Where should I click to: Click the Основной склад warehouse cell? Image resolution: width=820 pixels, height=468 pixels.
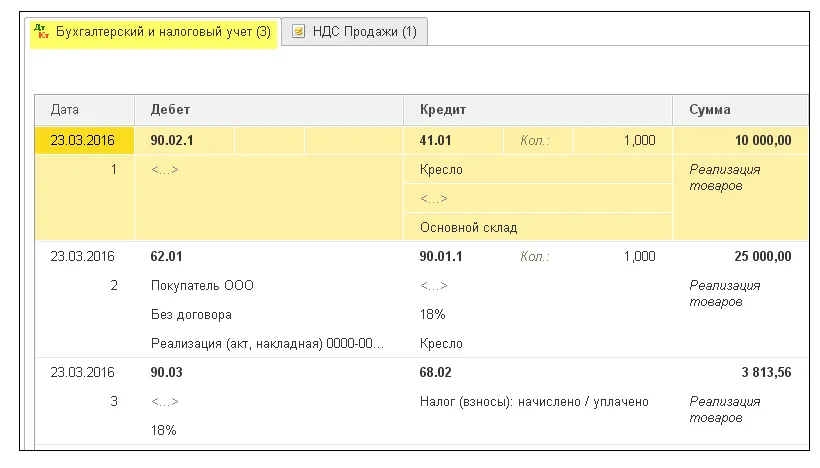click(468, 227)
